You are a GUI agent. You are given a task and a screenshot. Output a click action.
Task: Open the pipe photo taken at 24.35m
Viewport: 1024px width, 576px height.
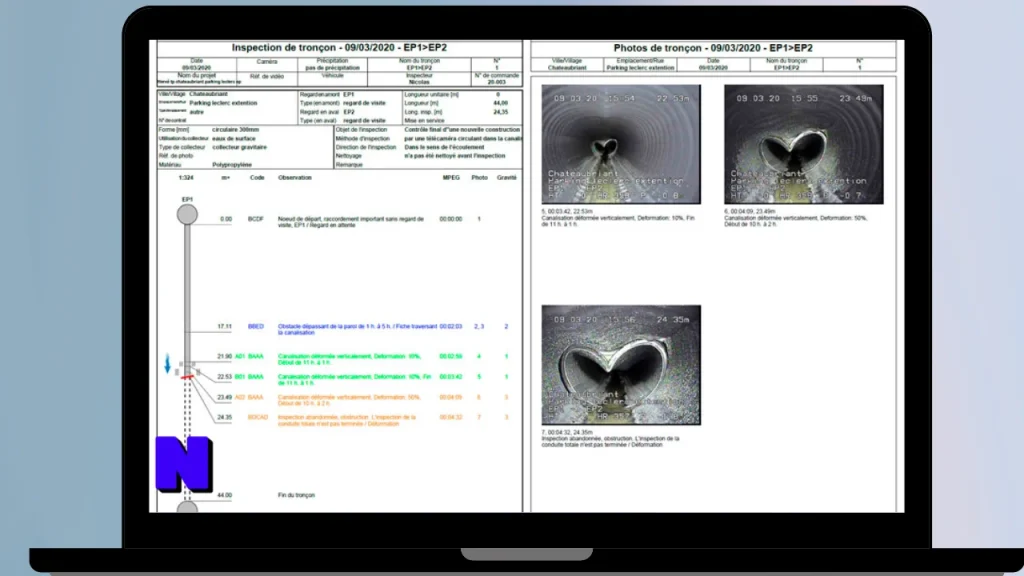[621, 365]
